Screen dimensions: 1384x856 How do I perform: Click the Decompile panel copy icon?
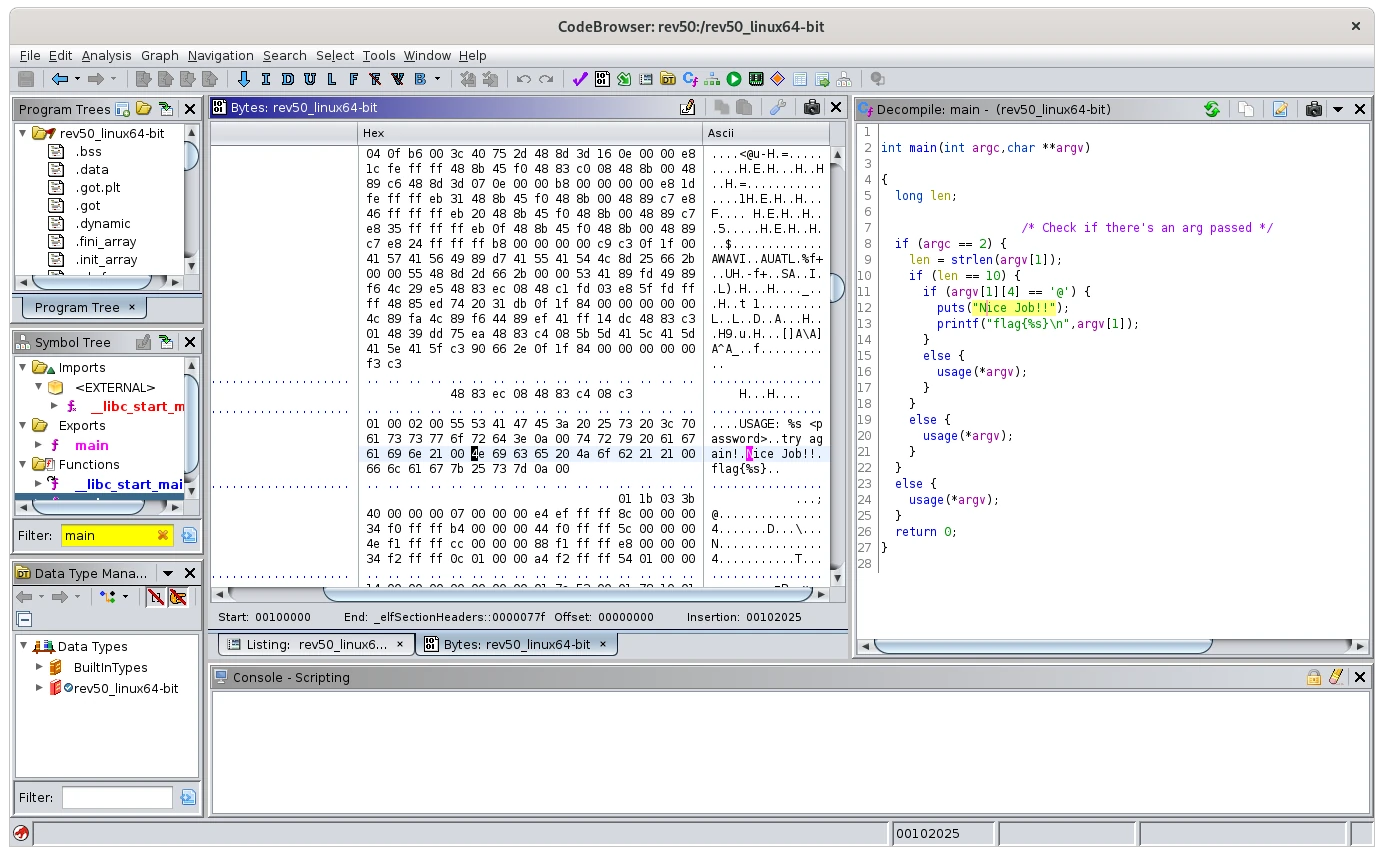1245,109
